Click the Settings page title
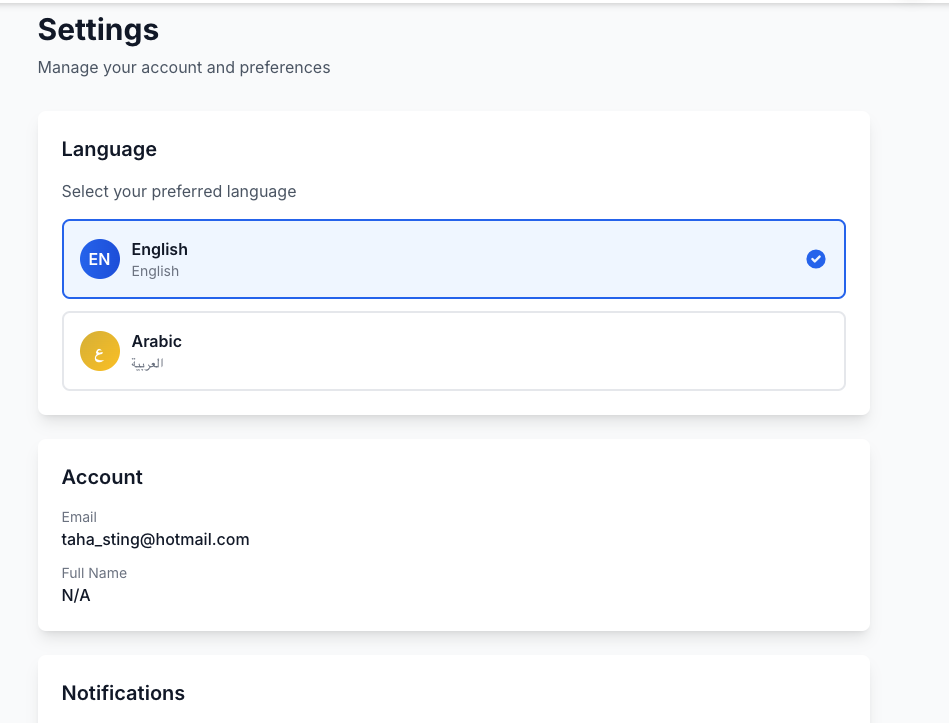 tap(97, 30)
